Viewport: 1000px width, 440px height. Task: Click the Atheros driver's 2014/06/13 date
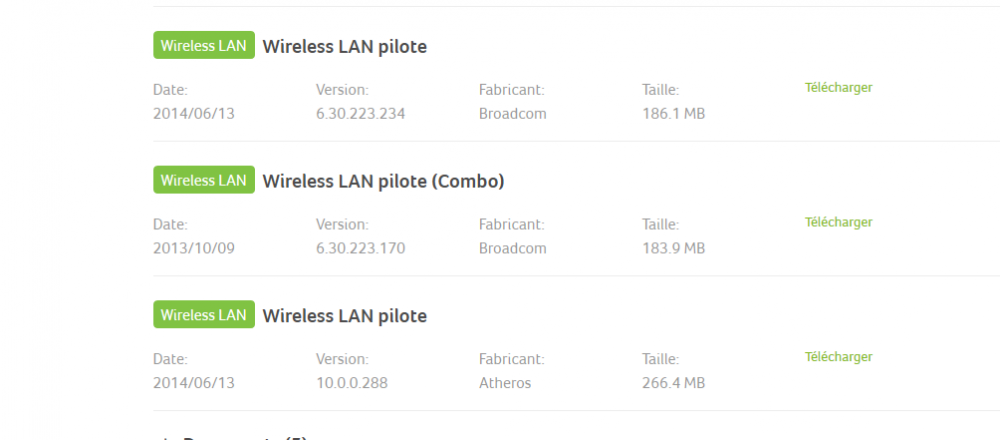click(193, 383)
